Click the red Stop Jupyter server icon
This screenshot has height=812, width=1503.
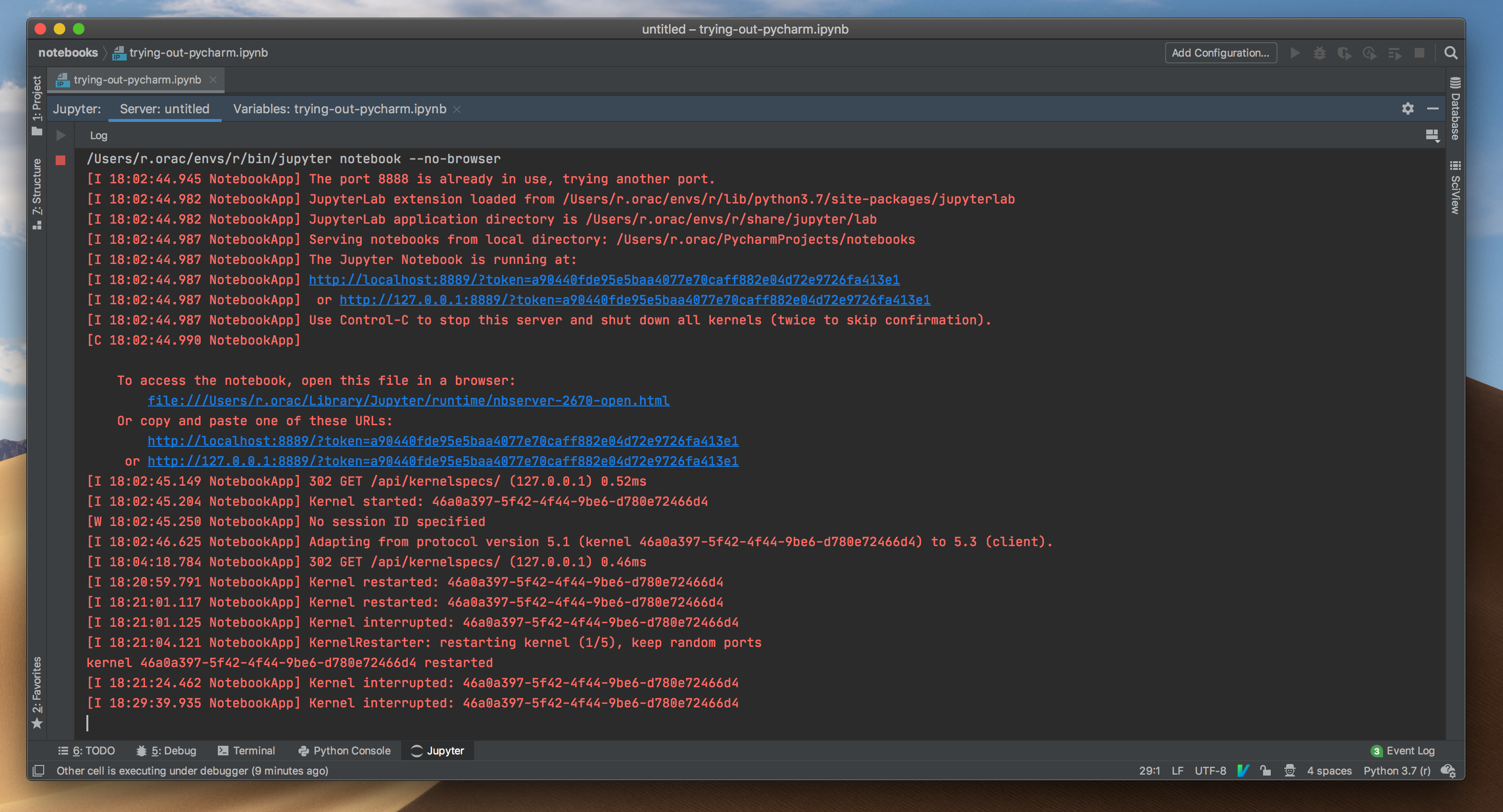pos(60,160)
